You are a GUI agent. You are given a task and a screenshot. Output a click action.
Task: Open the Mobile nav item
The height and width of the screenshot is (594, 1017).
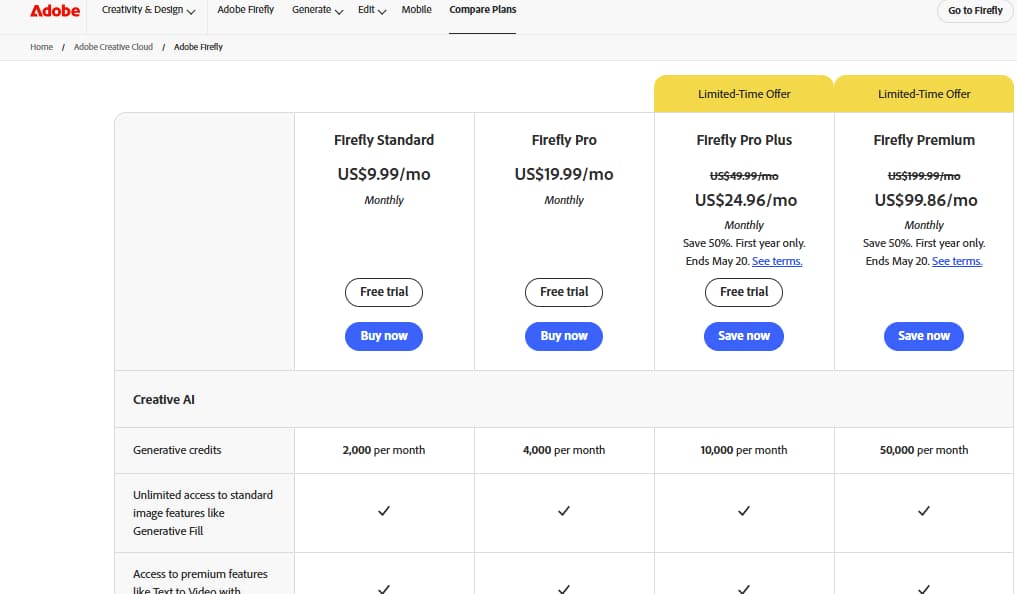point(416,10)
